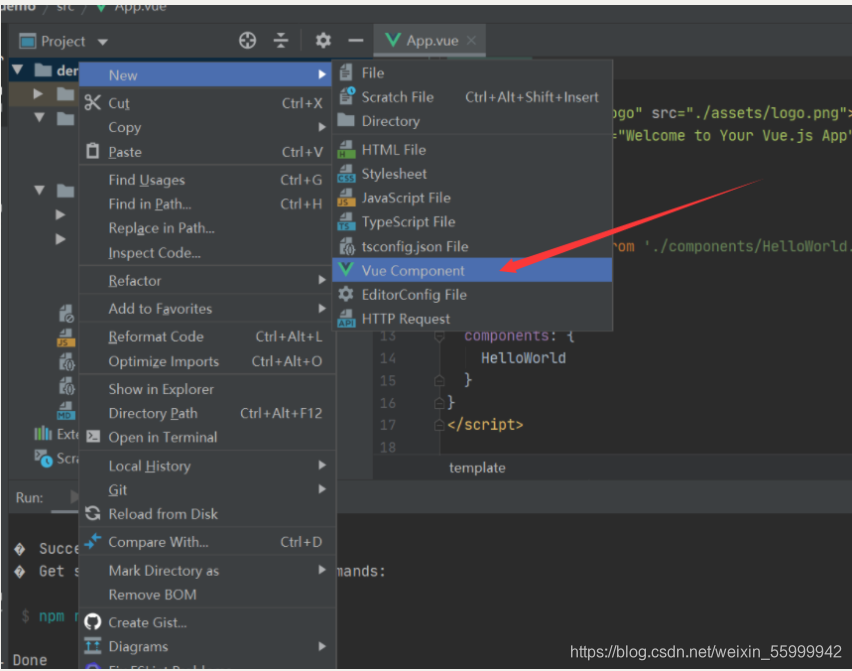Viewport: 852px width, 671px height.
Task: Click the Paste clipboard icon
Action: [x=93, y=151]
